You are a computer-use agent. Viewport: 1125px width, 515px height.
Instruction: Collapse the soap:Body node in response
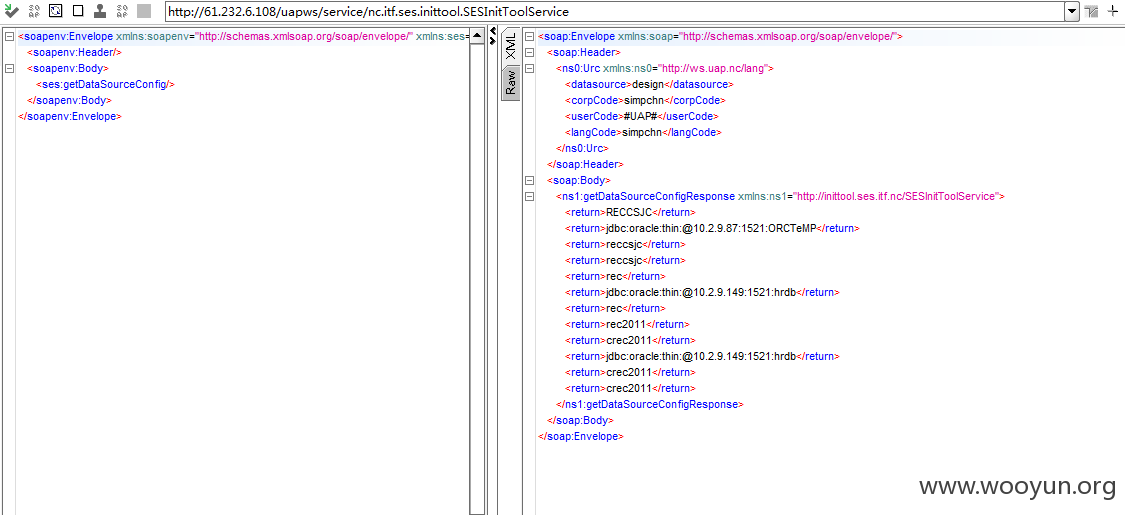coord(529,181)
